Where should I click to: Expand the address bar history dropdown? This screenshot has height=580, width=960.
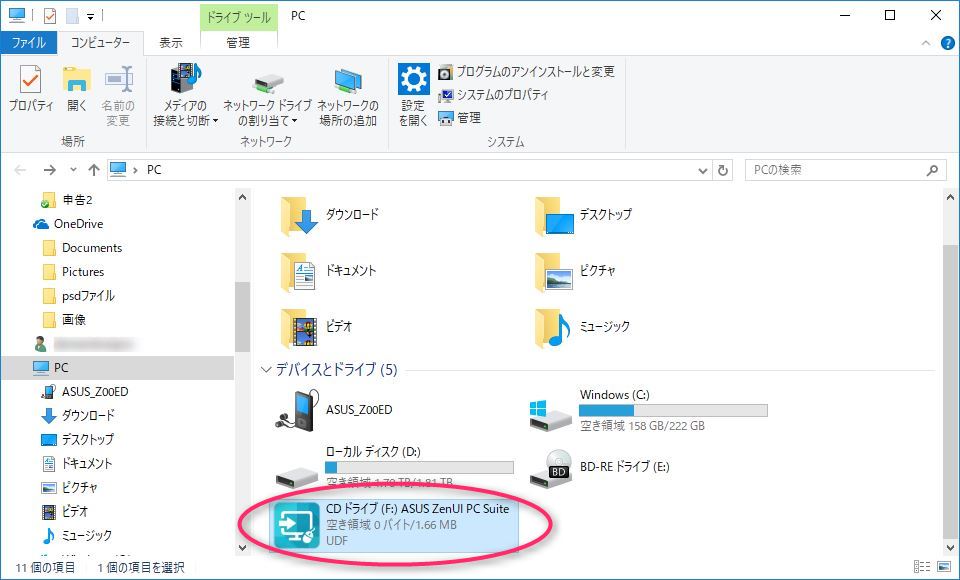(703, 170)
